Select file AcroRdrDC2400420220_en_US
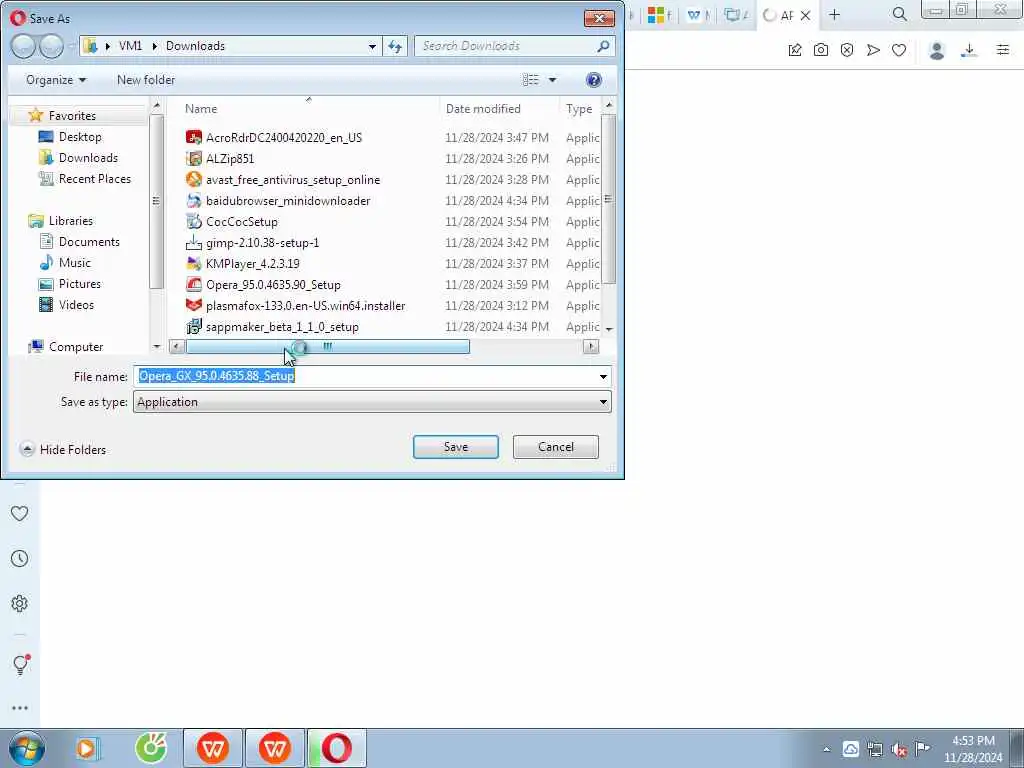 pyautogui.click(x=283, y=138)
